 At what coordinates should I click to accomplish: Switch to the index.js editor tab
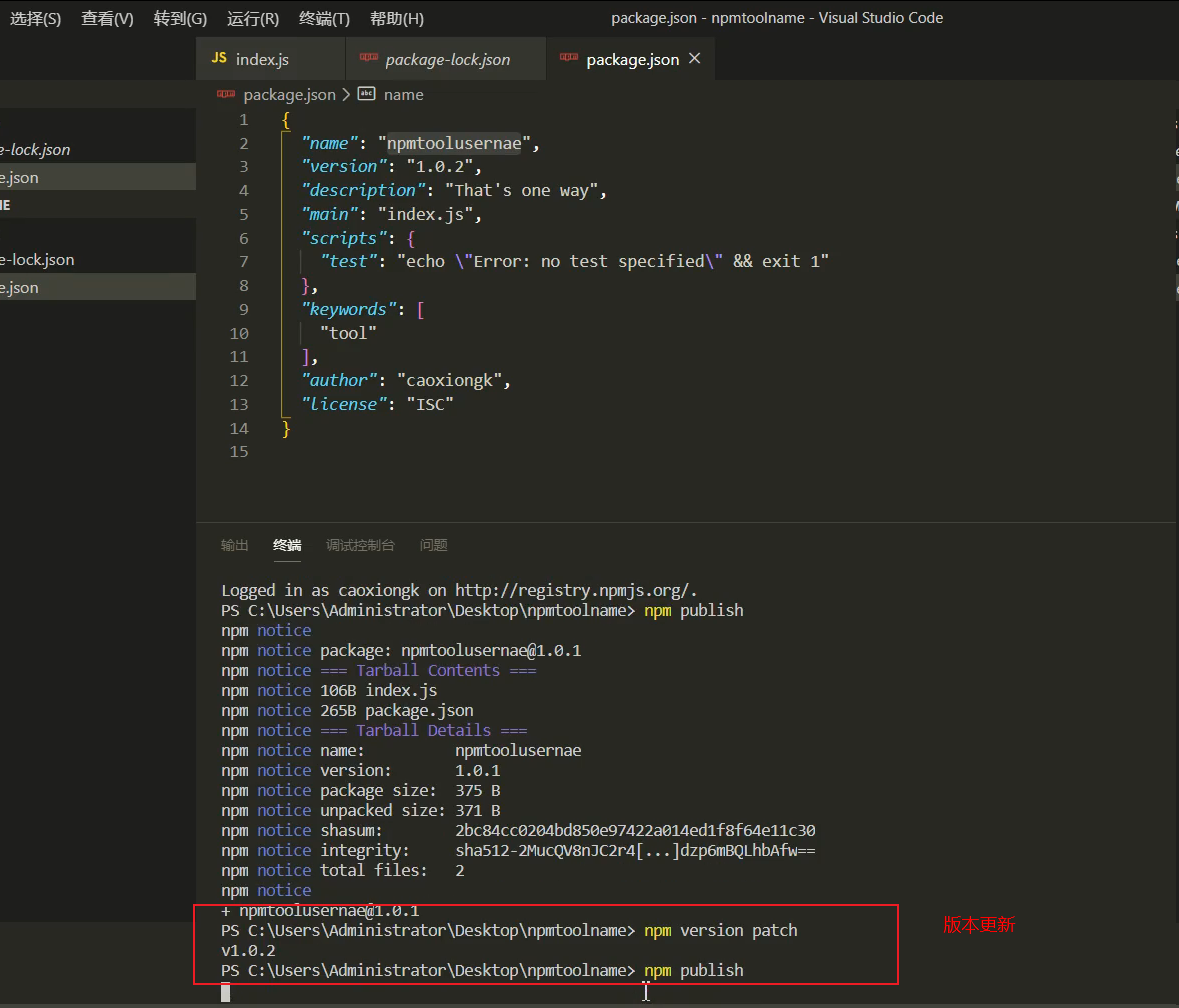(270, 59)
